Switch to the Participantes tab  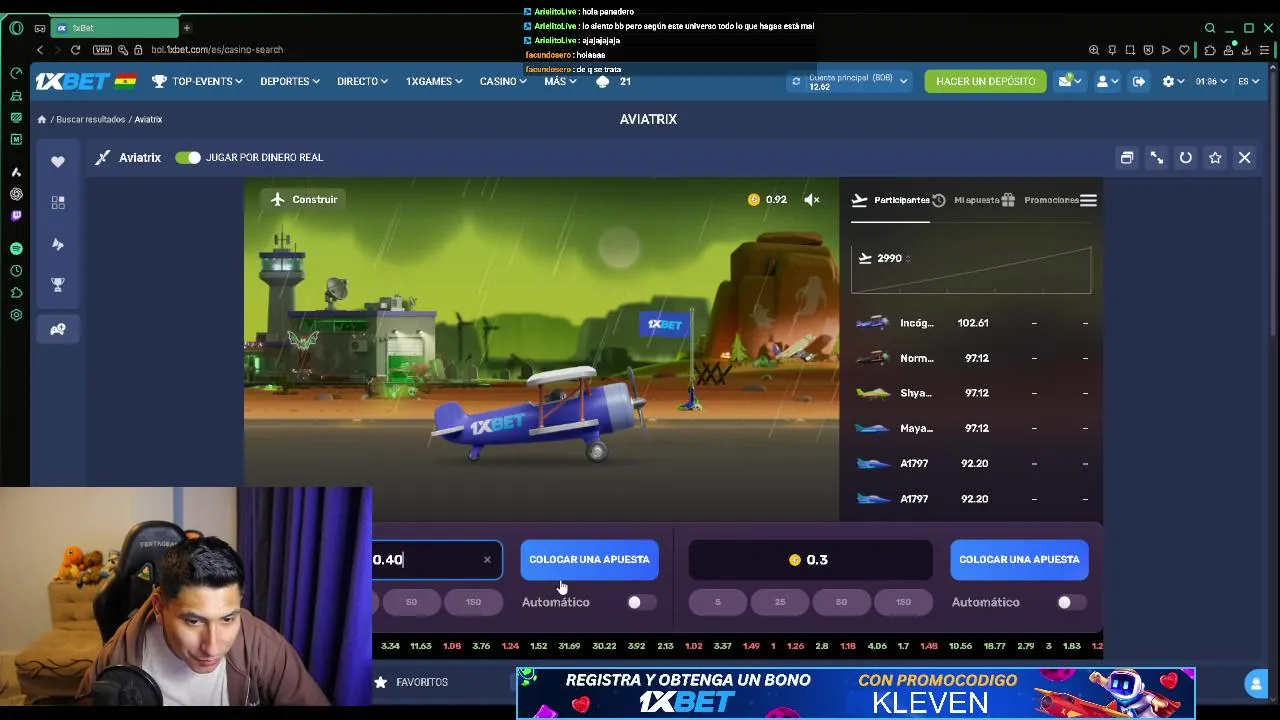click(x=891, y=200)
